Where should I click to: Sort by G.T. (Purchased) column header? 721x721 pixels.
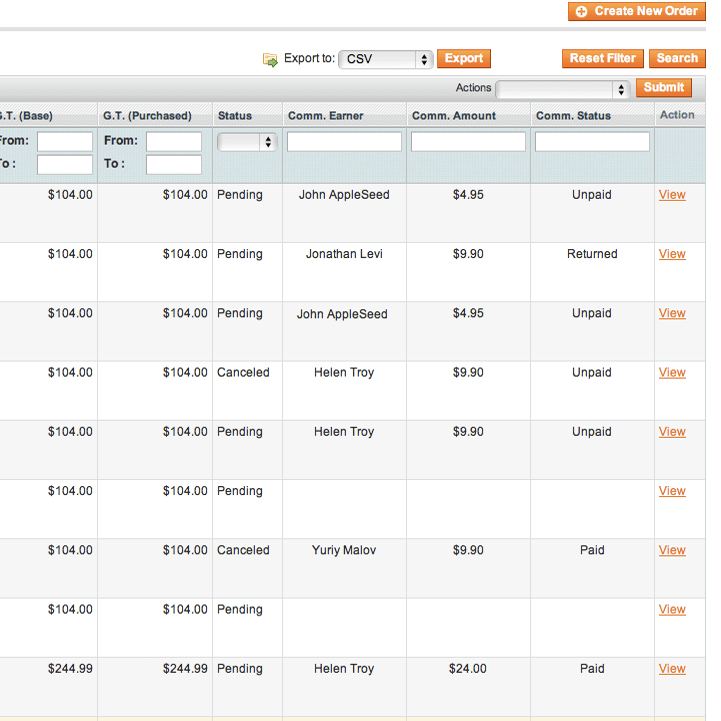tap(147, 116)
